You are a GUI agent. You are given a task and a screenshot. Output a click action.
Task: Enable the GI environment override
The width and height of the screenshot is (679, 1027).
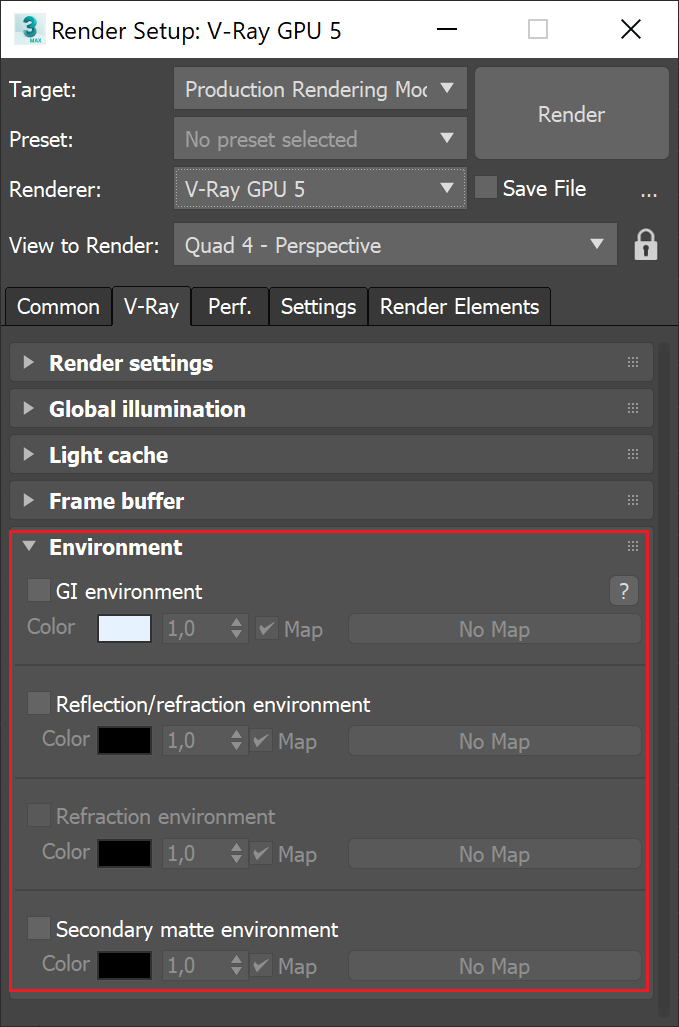38,590
